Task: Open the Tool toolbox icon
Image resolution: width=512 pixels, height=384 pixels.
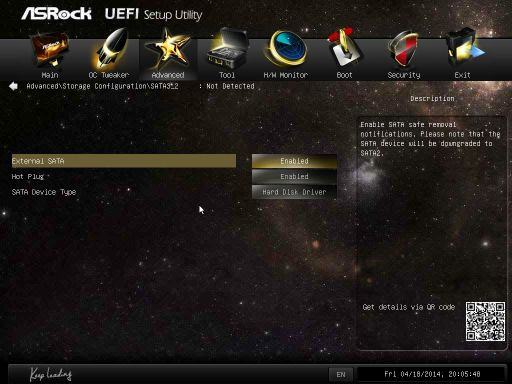Action: tap(228, 49)
